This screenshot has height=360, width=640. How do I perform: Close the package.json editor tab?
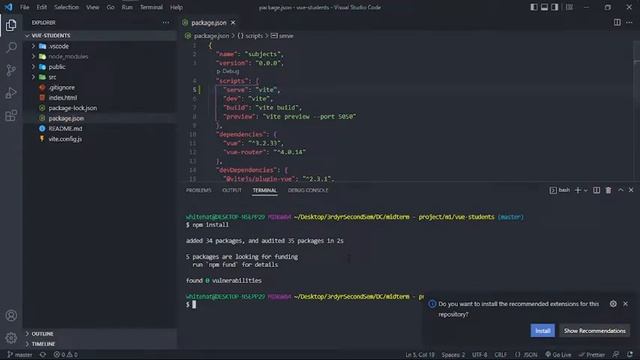point(233,22)
